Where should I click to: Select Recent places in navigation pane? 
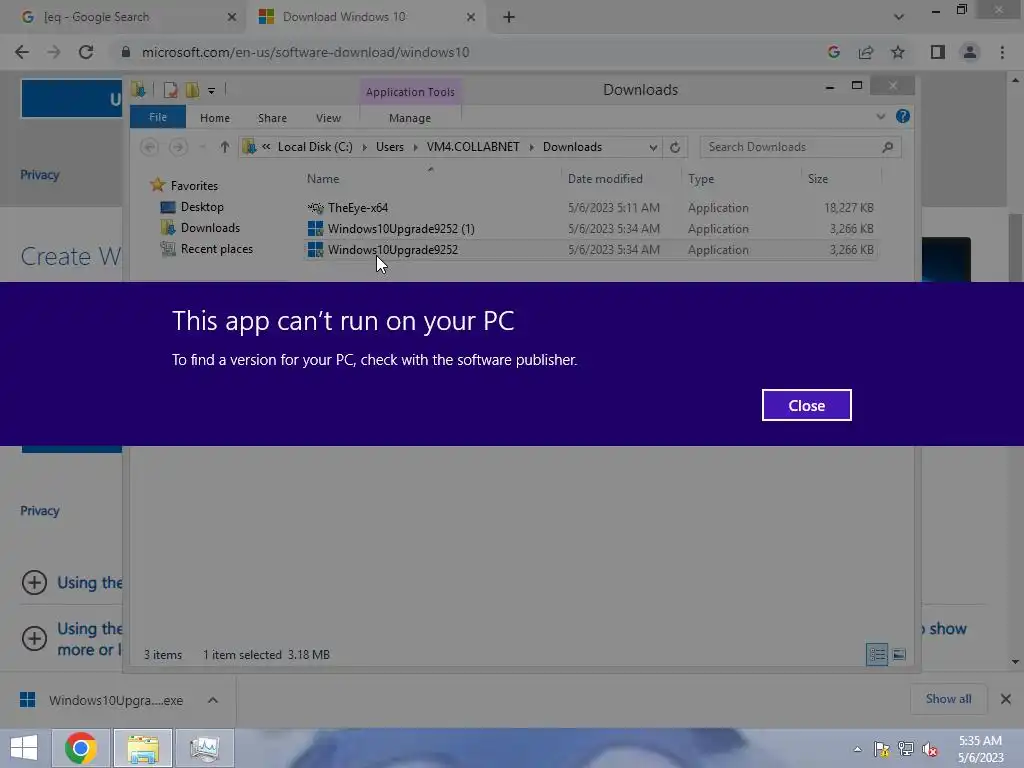(216, 249)
